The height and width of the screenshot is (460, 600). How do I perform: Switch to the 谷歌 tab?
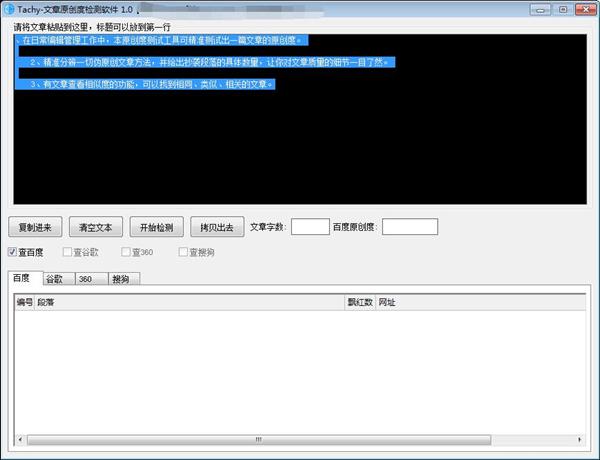[59, 279]
